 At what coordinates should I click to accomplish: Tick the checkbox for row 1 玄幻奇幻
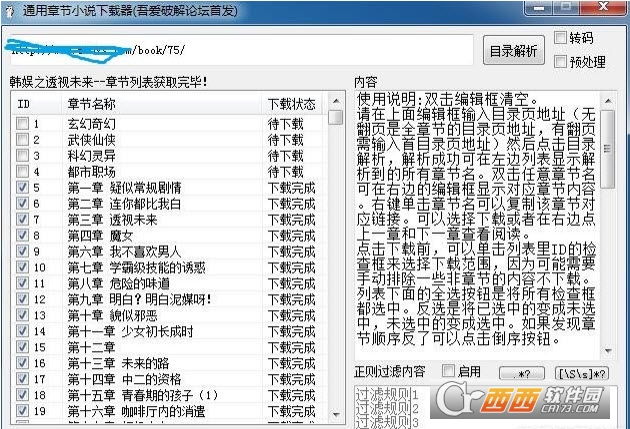click(22, 123)
